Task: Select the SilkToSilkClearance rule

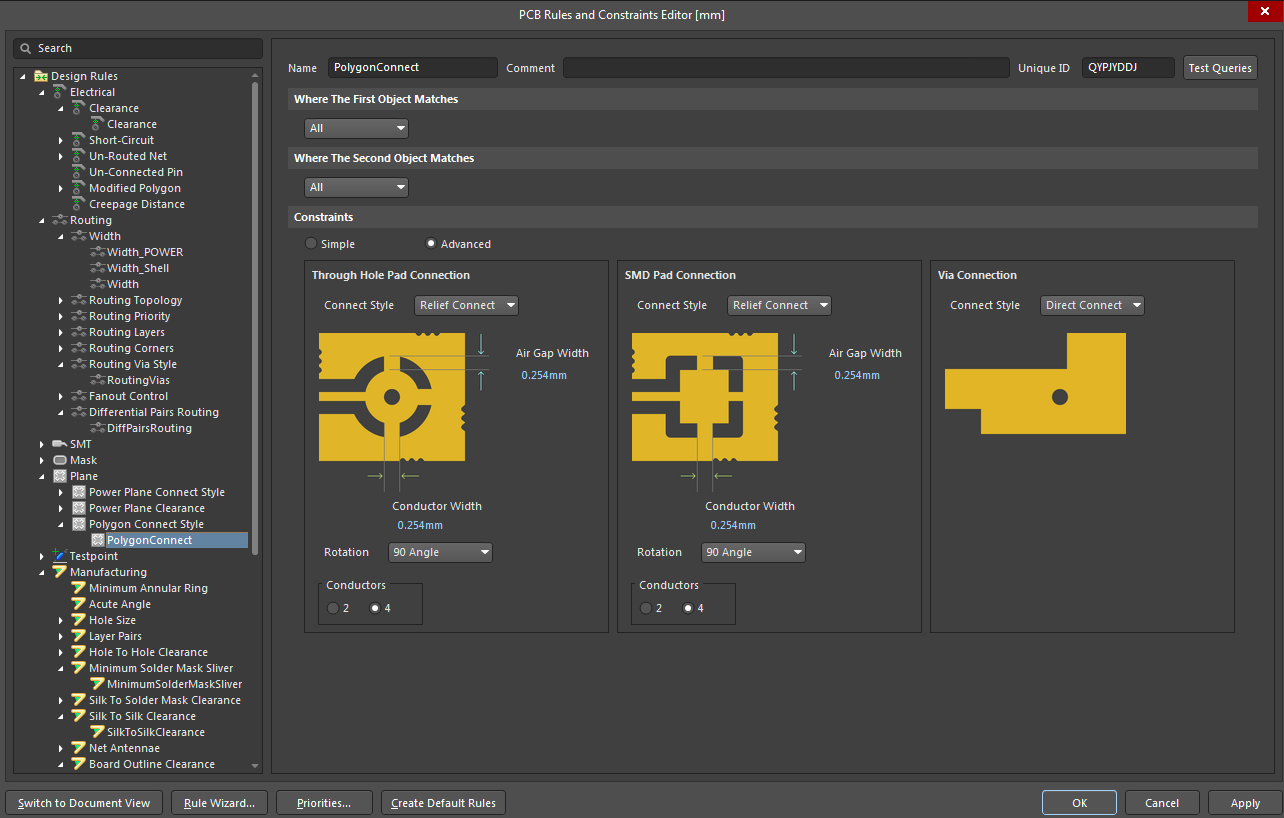Action: pyautogui.click(x=155, y=731)
